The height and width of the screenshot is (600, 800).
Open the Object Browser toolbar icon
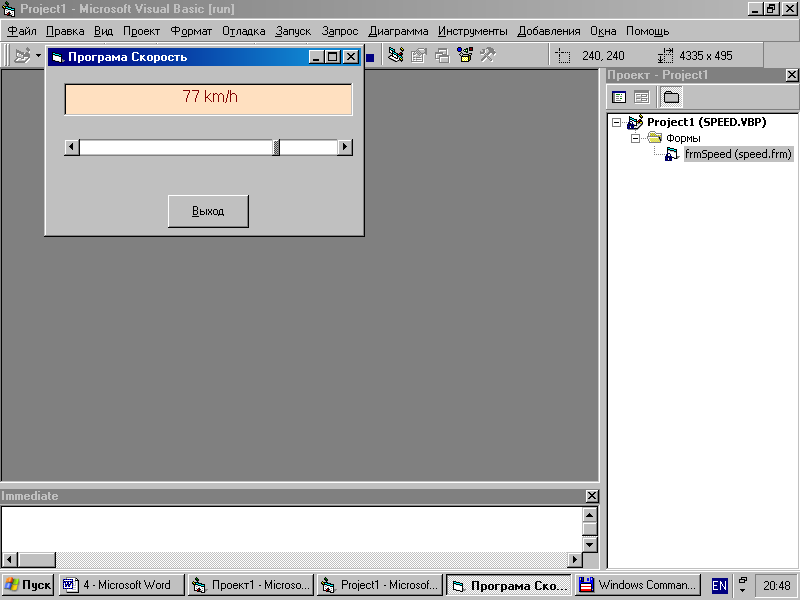point(465,55)
